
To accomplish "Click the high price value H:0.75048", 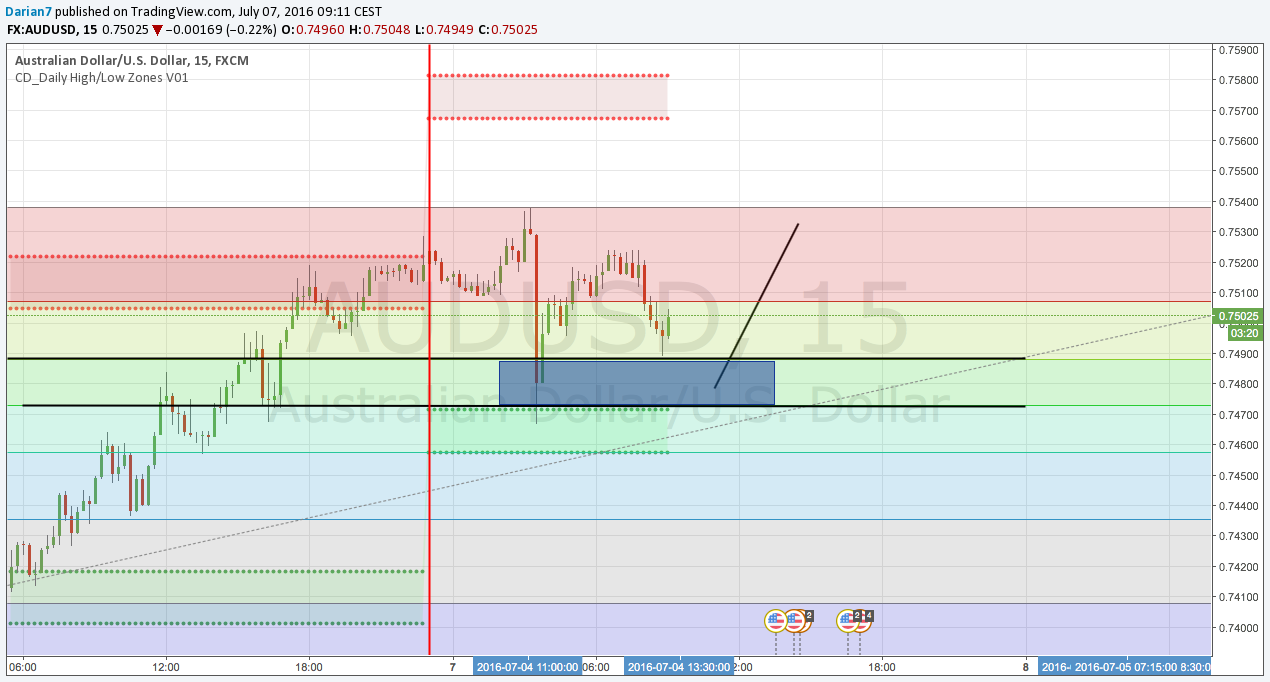I will [x=379, y=30].
